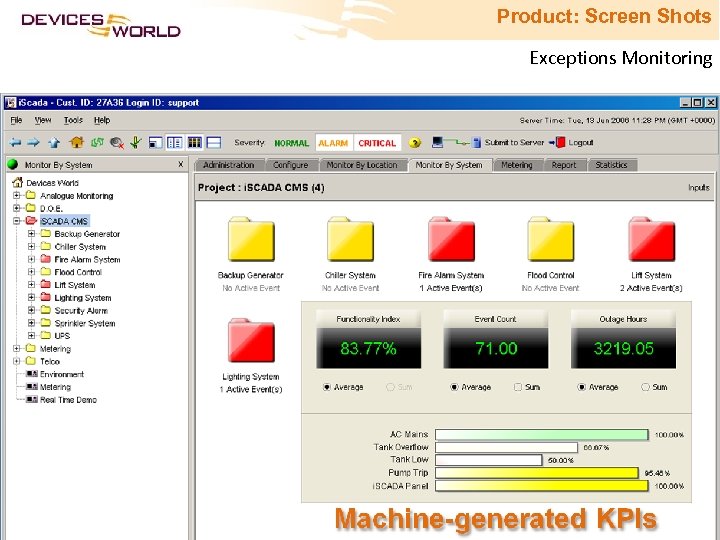Switch to the Administration tab
Screen dimensions: 720x540
[x=229, y=165]
